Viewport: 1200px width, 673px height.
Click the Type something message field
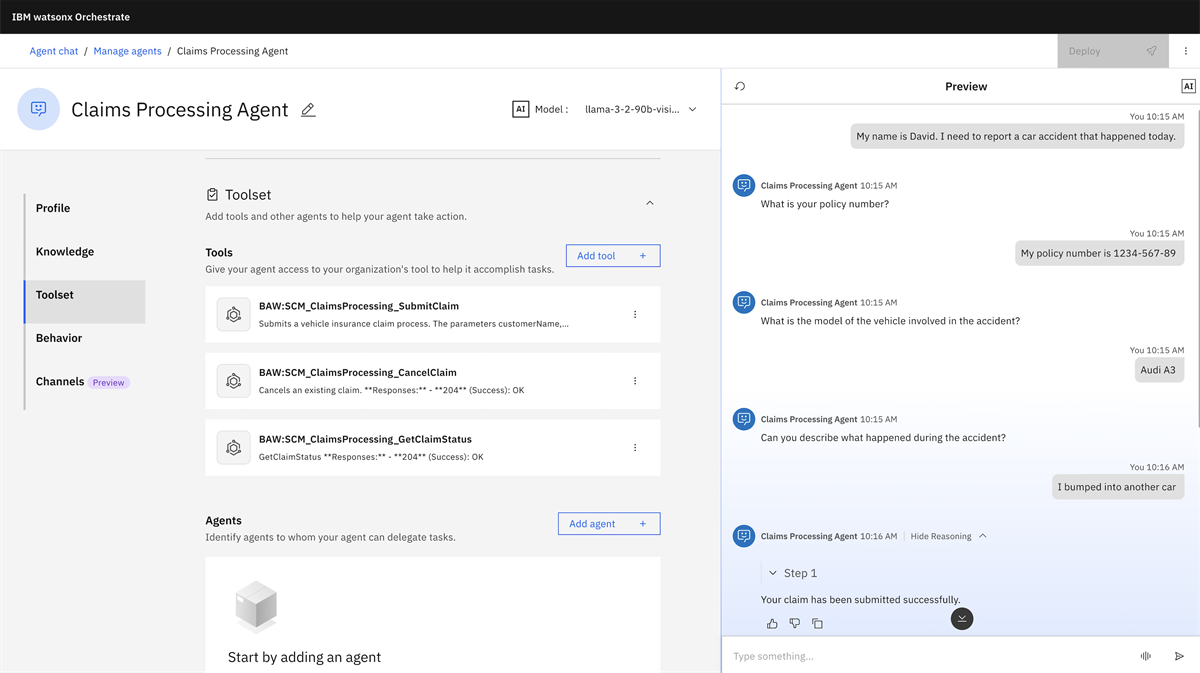point(925,656)
